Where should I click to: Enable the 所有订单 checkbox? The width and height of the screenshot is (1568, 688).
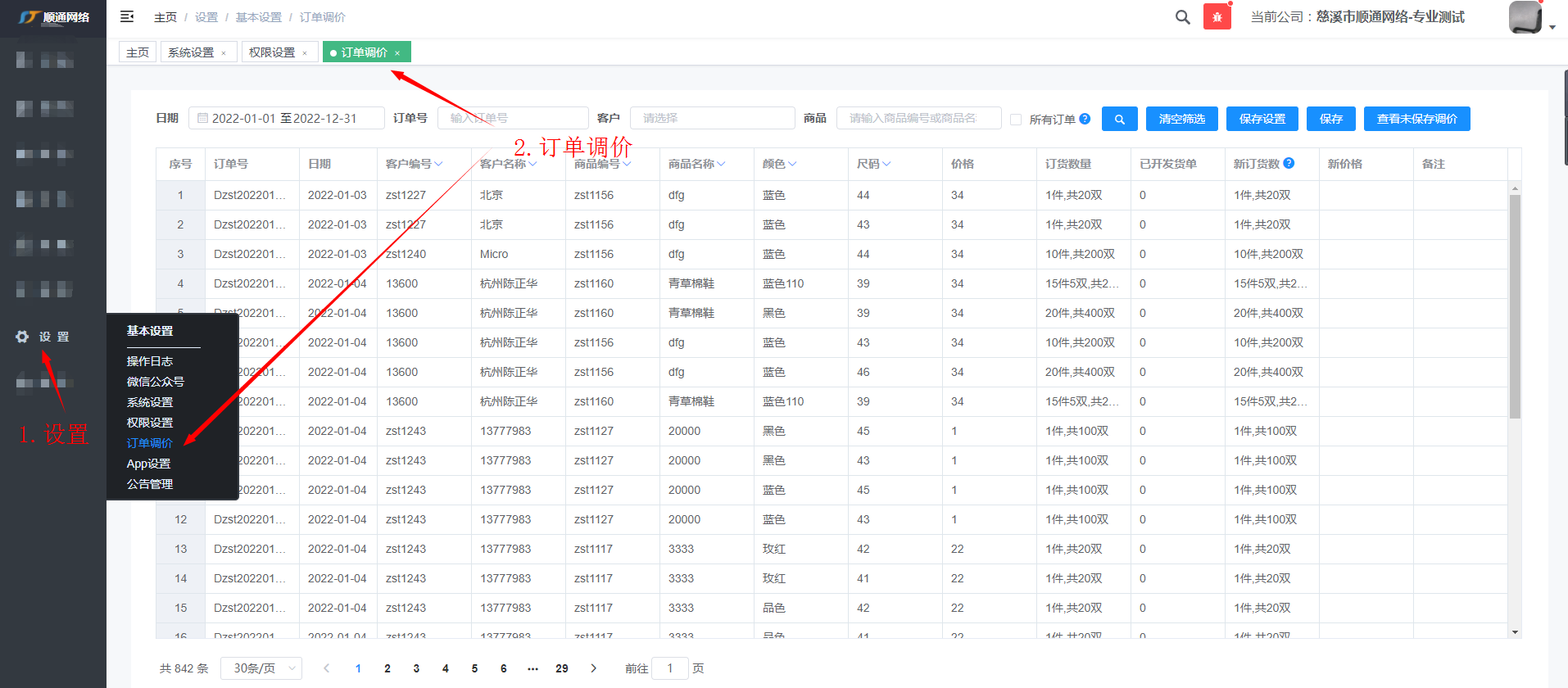click(x=1016, y=120)
